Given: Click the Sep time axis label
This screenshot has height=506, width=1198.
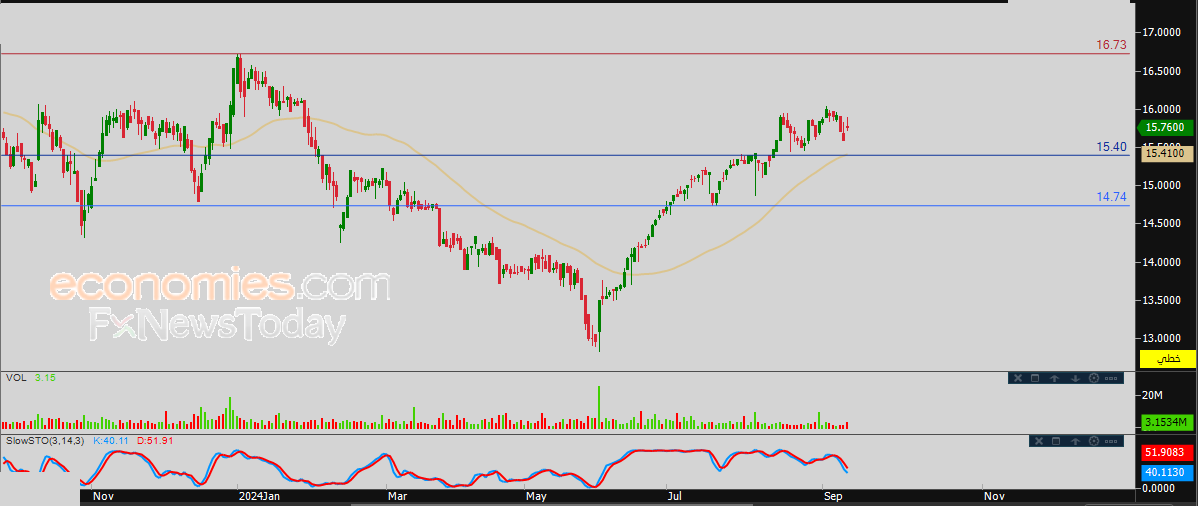Looking at the screenshot, I should 831,497.
